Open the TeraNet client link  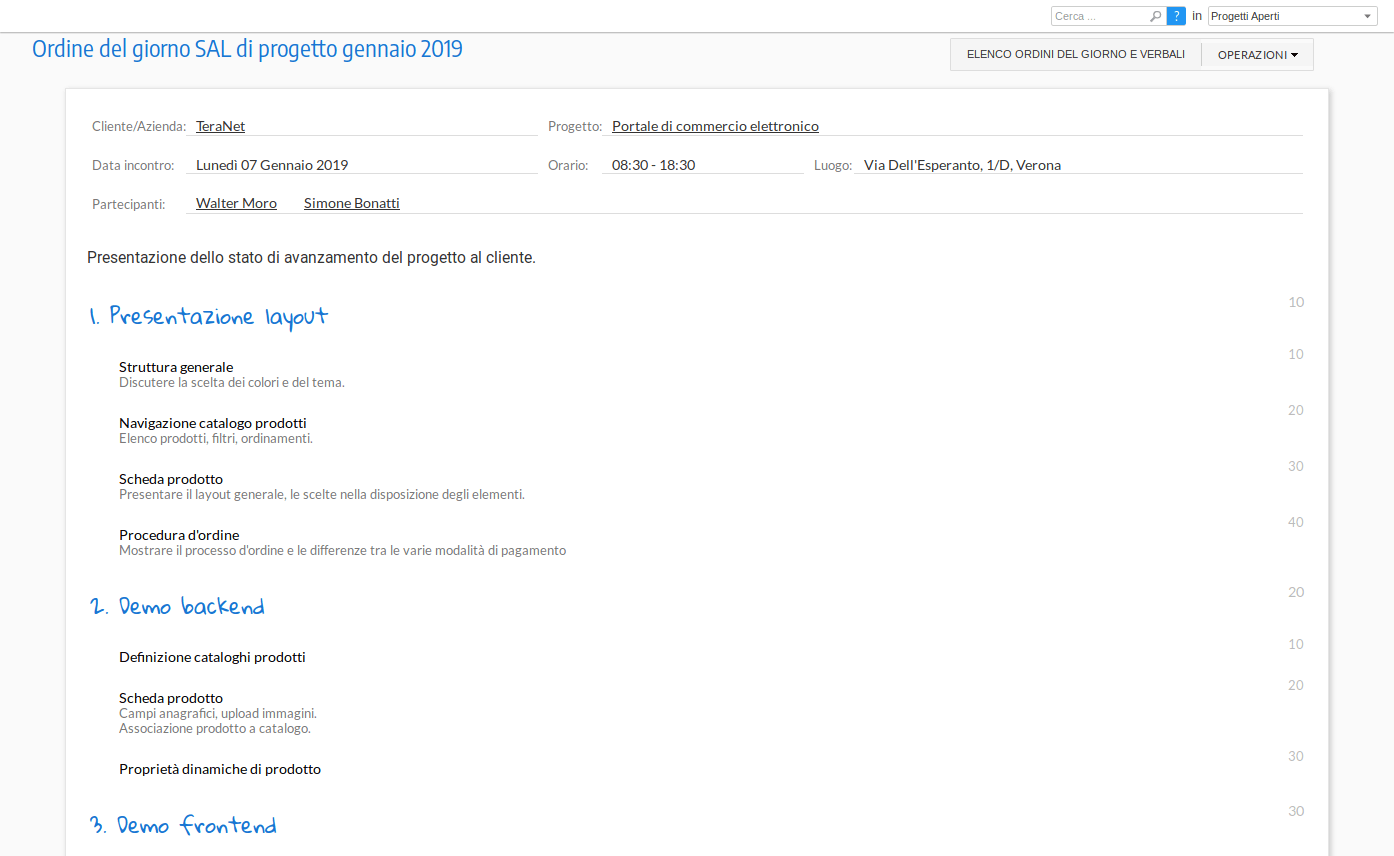pos(220,126)
